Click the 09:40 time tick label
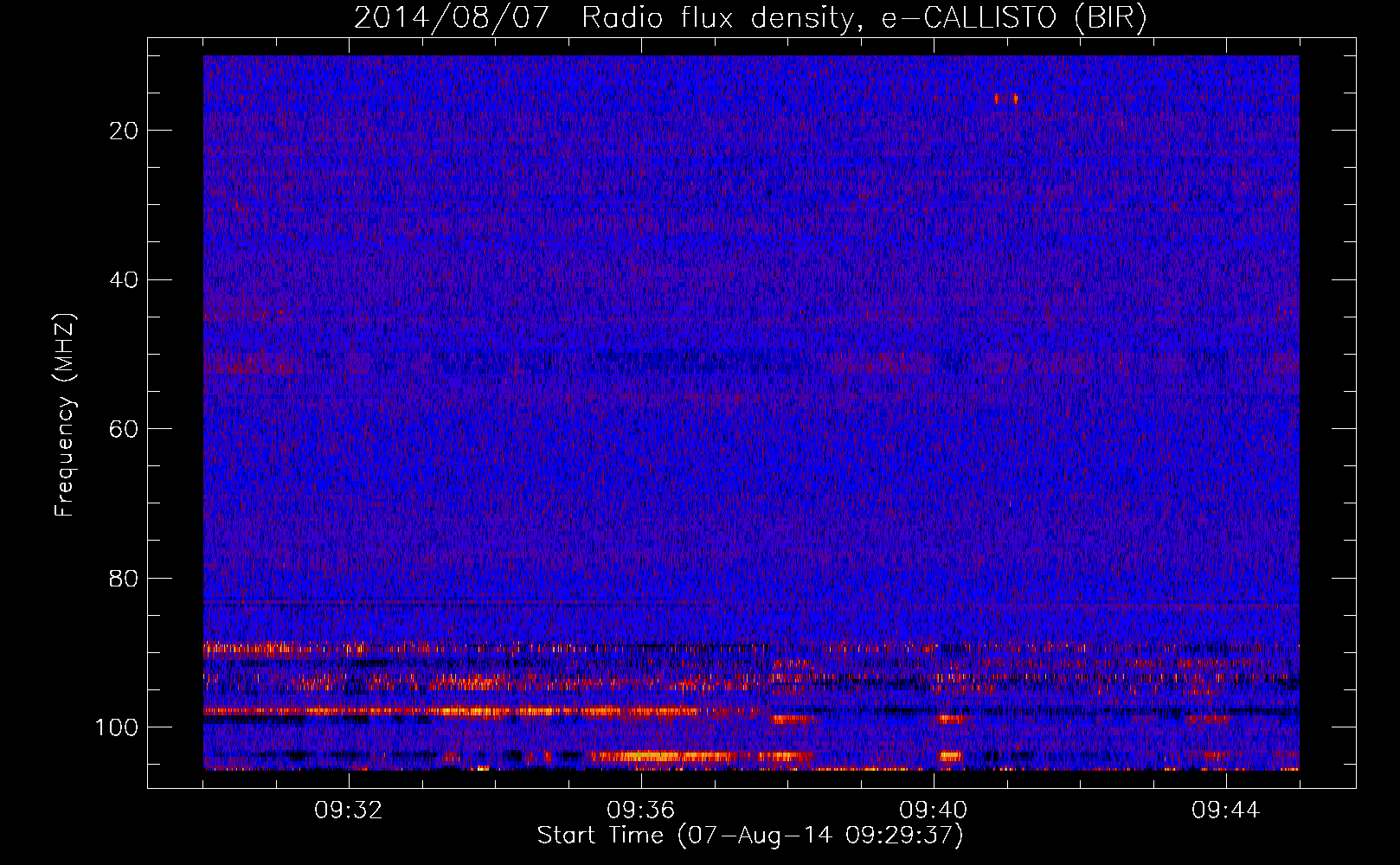1400x865 pixels. coord(934,811)
